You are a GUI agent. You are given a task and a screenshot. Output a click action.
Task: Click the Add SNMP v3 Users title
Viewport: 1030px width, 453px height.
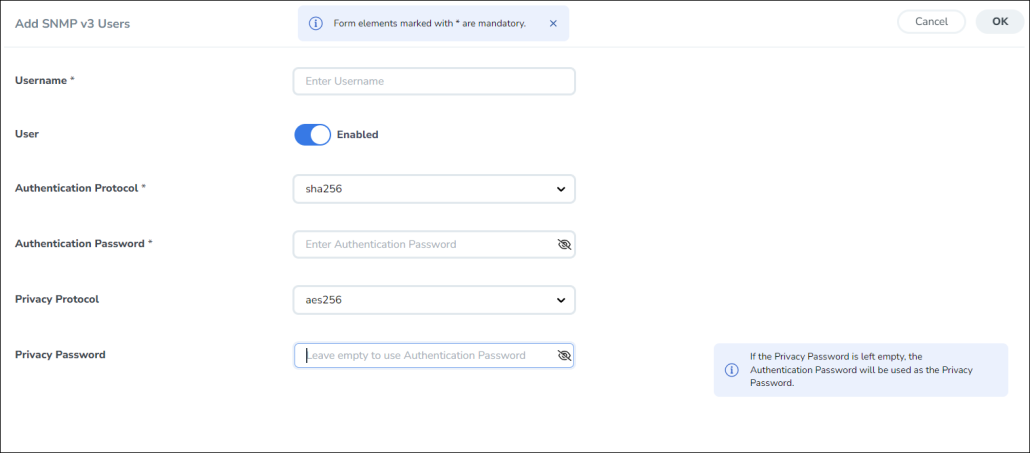click(72, 23)
